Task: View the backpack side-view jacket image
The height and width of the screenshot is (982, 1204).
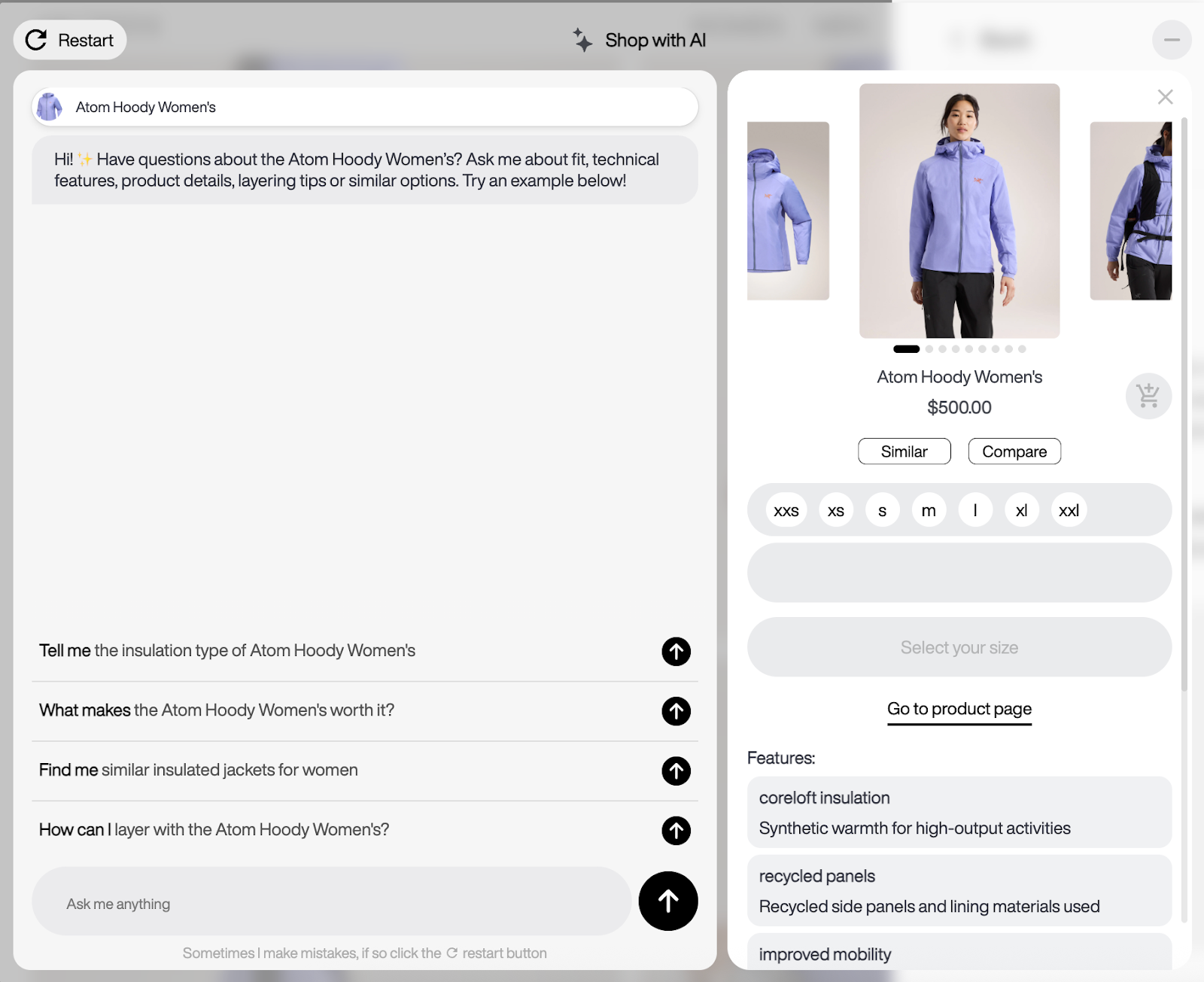Action: [x=1131, y=211]
